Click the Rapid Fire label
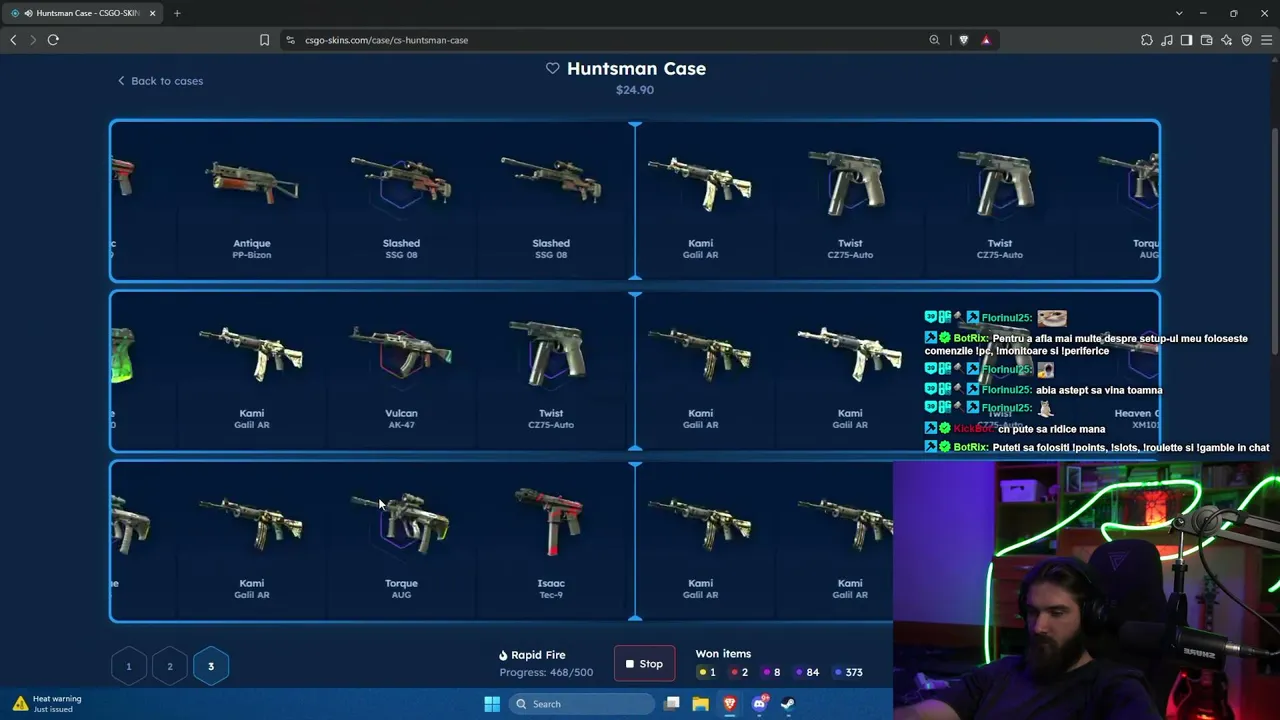Viewport: 1280px width, 720px height. [538, 655]
